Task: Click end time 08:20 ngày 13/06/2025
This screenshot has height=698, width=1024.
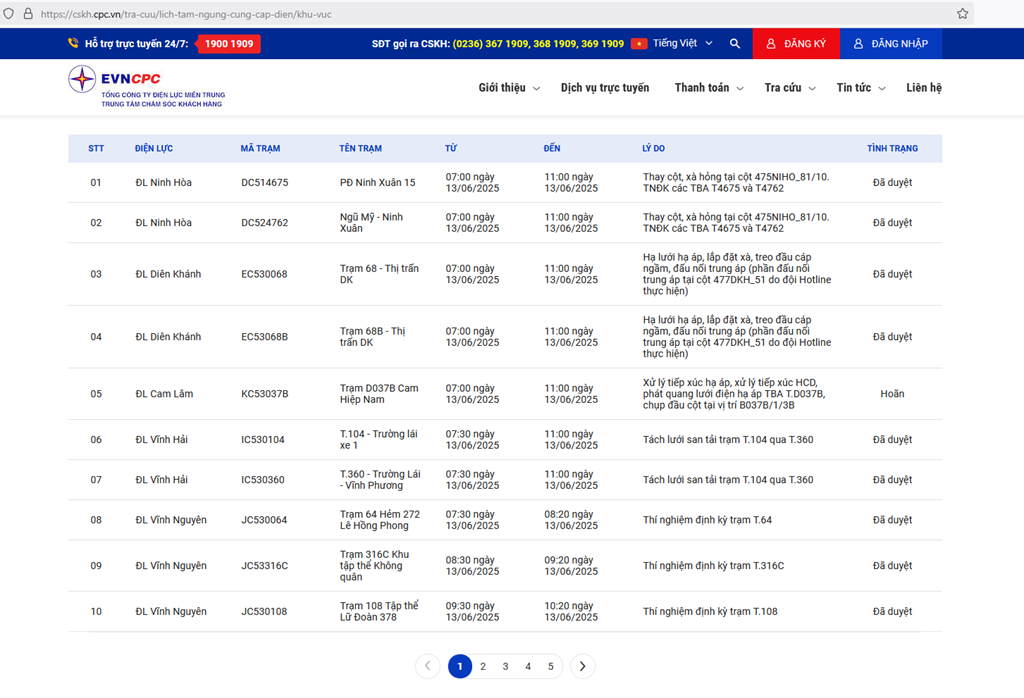Action: (x=571, y=520)
